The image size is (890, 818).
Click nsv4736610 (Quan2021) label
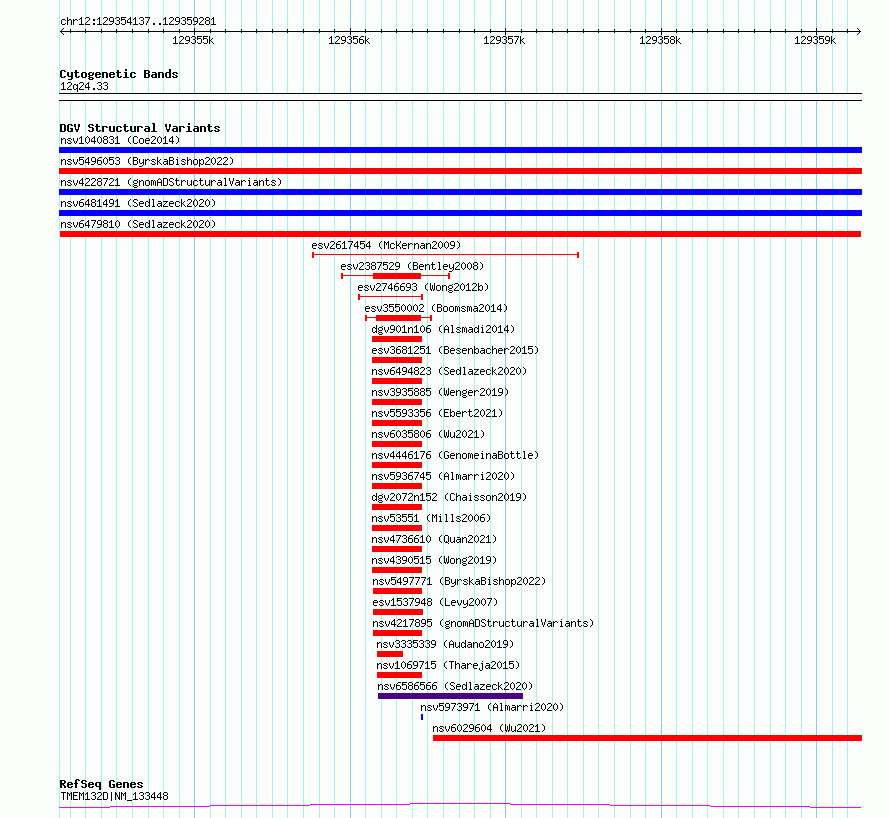point(434,539)
